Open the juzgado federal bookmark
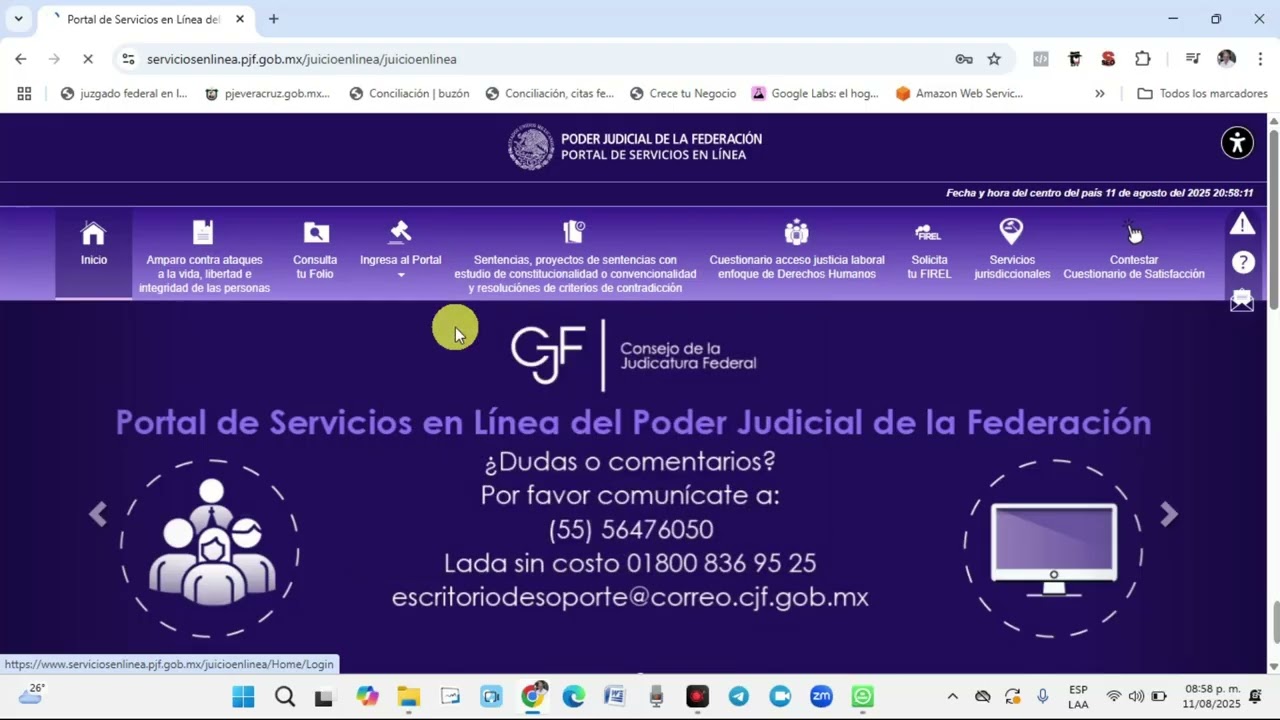This screenshot has width=1280, height=720. click(124, 93)
